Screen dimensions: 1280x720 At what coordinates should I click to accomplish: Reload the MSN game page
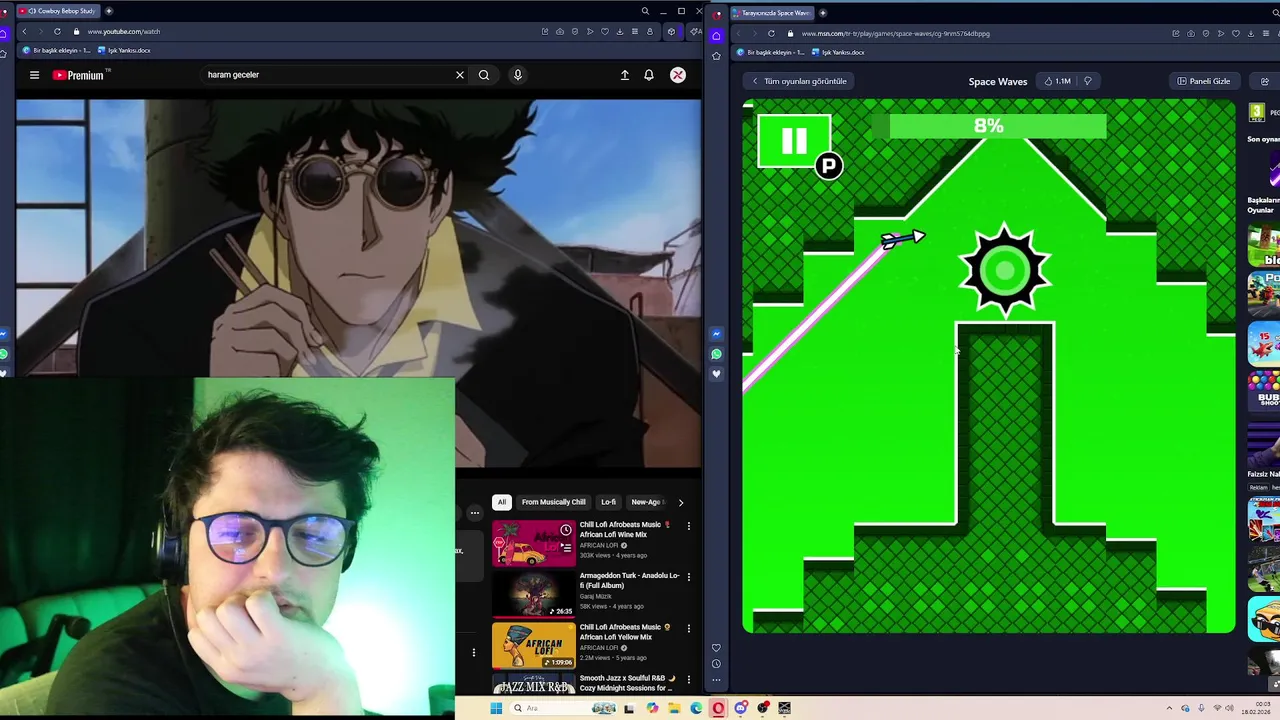pyautogui.click(x=771, y=33)
